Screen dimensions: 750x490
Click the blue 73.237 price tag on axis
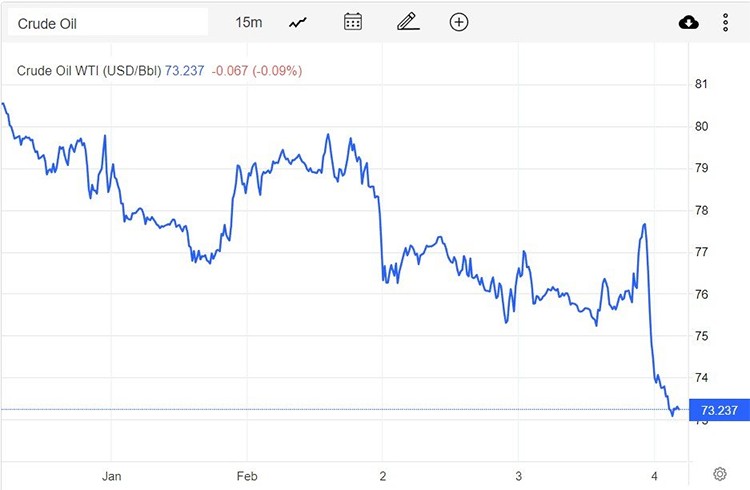click(x=719, y=409)
